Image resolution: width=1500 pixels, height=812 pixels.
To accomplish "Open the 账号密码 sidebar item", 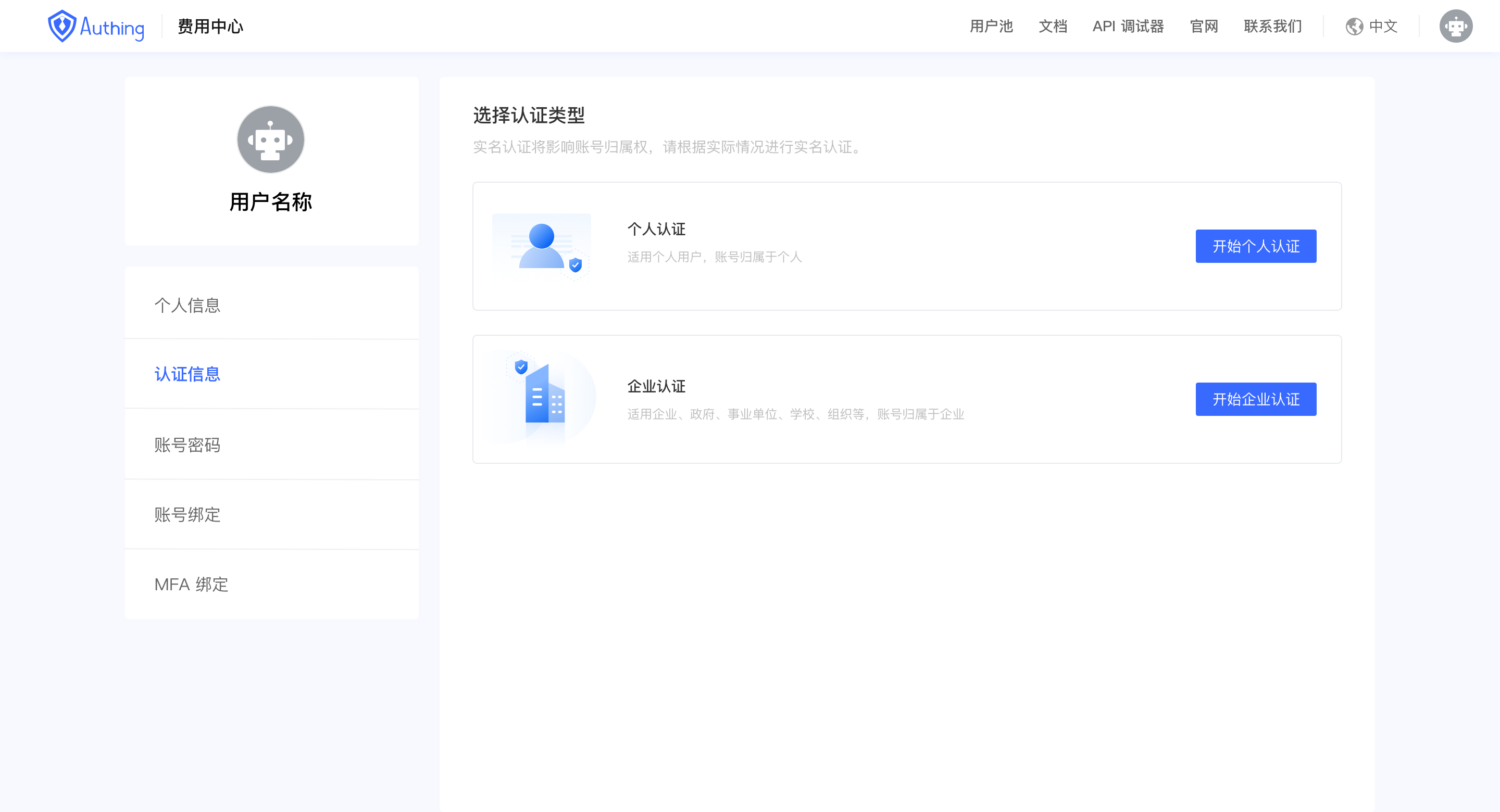I will click(187, 445).
